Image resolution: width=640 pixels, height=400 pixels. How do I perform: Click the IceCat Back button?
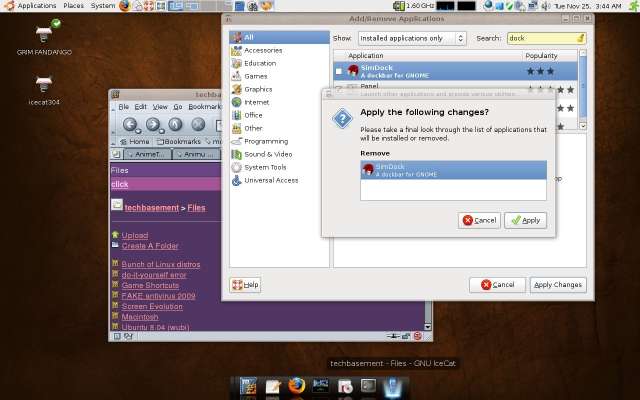coord(129,124)
